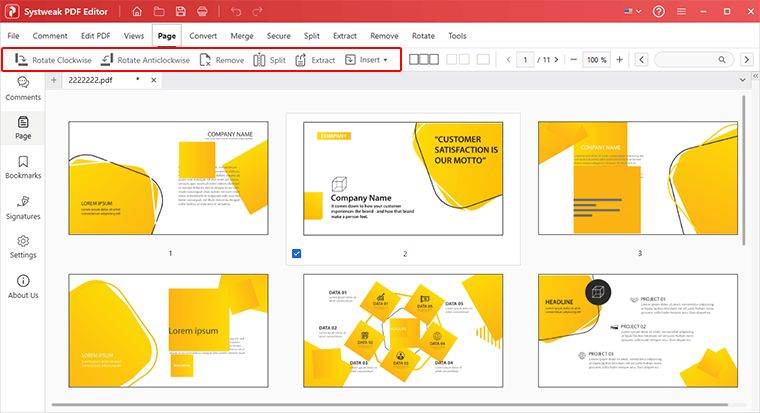Open the Bookmarks sidebar panel
The image size is (760, 413).
coord(23,167)
